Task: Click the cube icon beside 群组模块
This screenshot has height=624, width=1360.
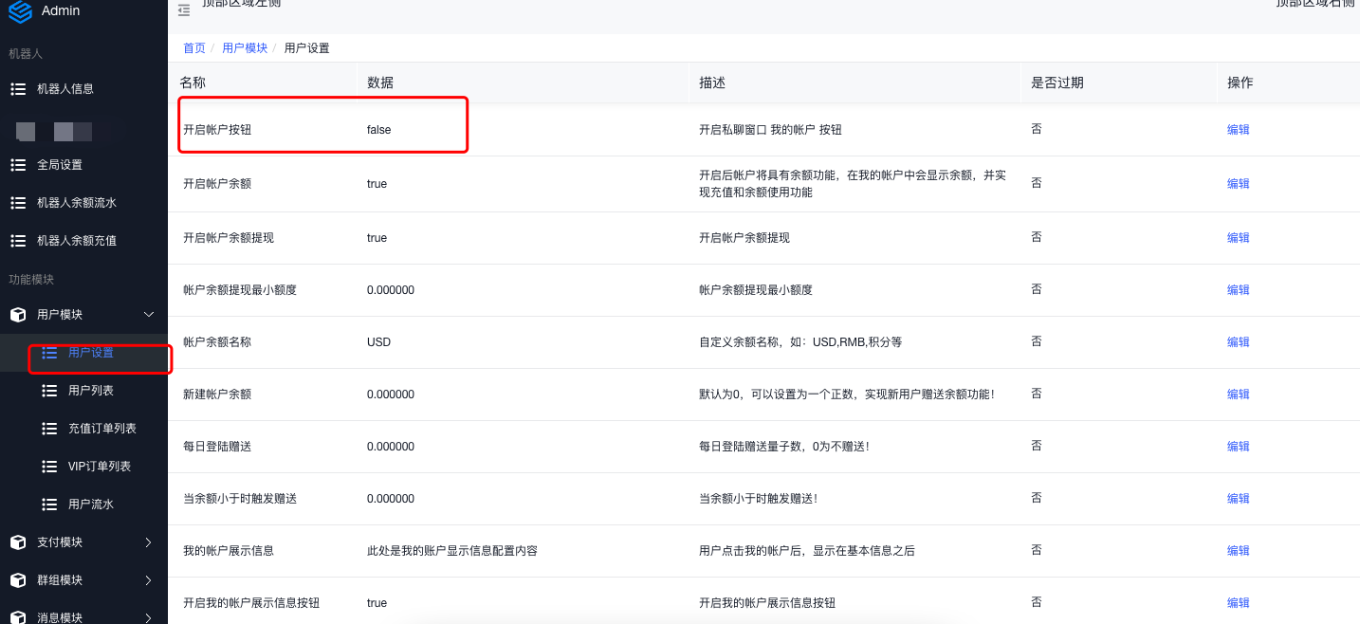Action: [x=18, y=581]
